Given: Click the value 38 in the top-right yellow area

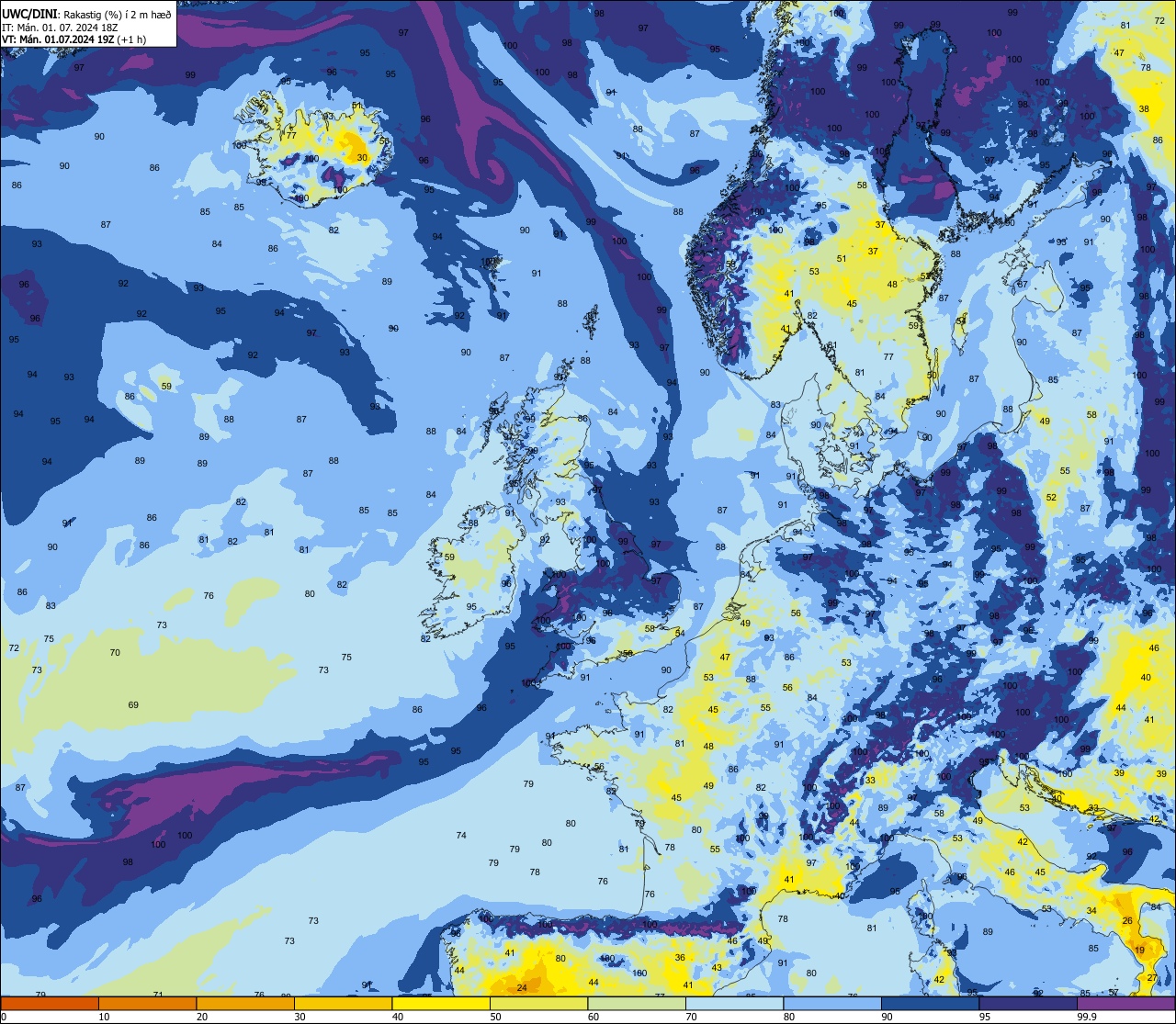Looking at the screenshot, I should click(x=1144, y=109).
